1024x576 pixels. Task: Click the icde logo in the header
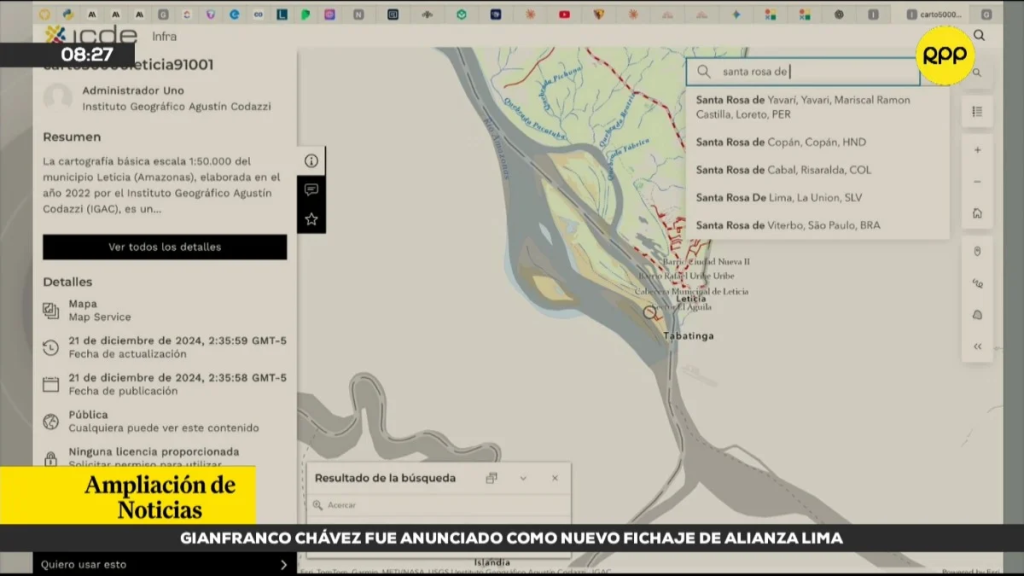[90, 34]
